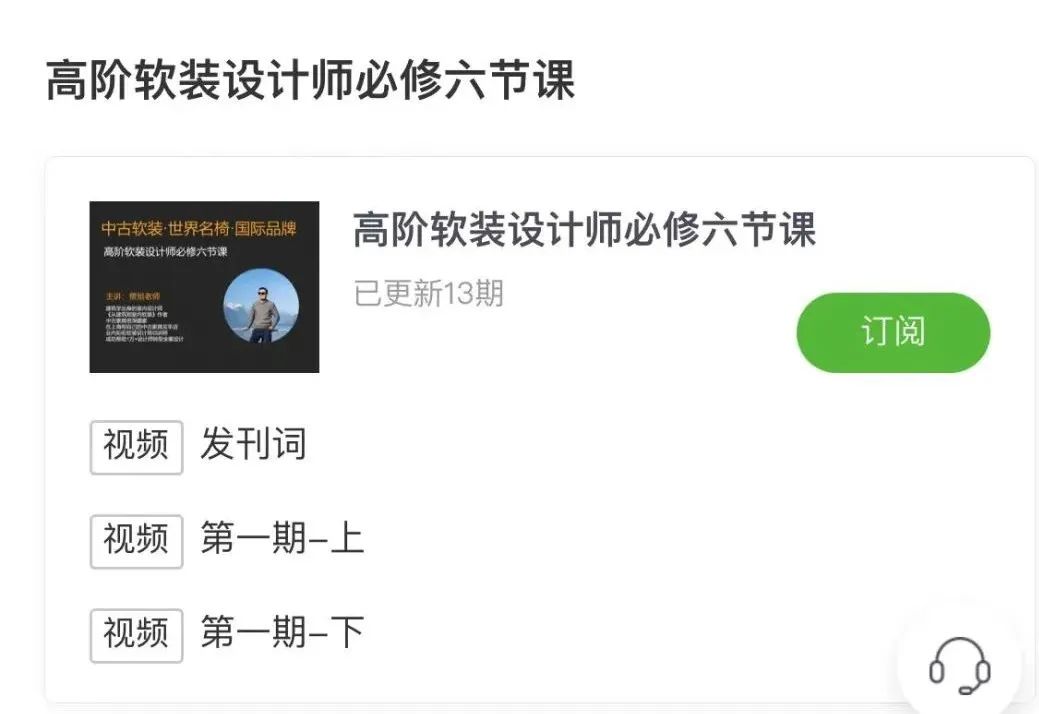1039x714 pixels.
Task: Click the orange 主讲 instructor label on cover
Action: (x=133, y=296)
